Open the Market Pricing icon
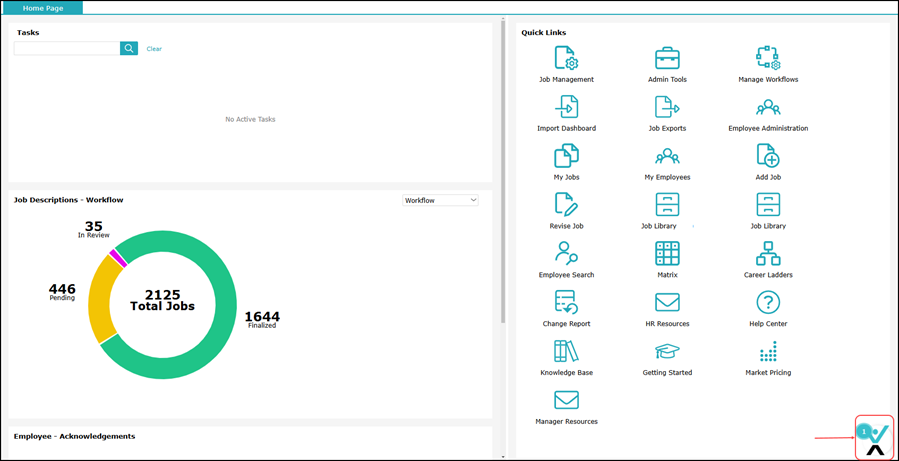Image resolution: width=899 pixels, height=461 pixels. (768, 351)
